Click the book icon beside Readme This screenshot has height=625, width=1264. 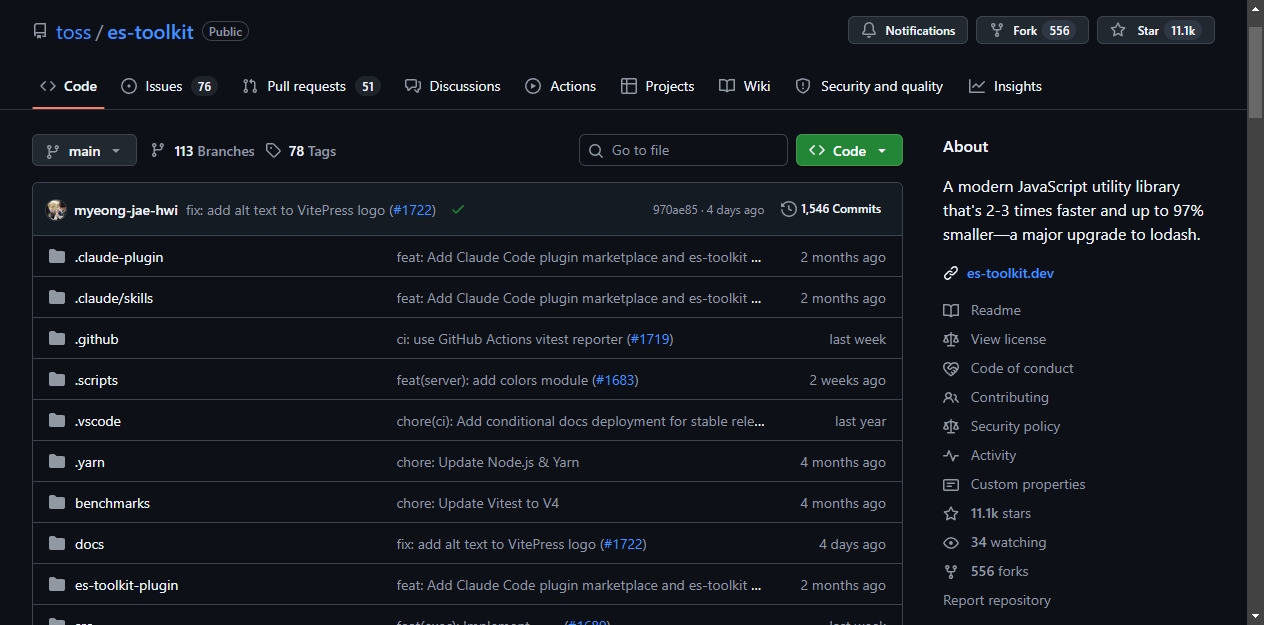(x=951, y=310)
